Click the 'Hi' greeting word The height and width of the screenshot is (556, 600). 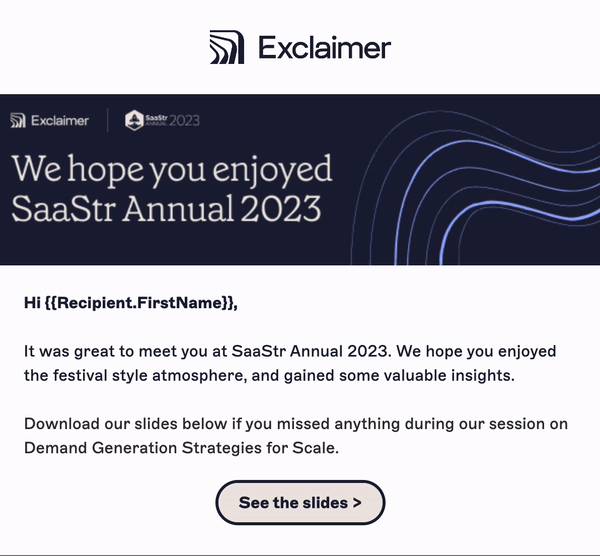(x=31, y=303)
